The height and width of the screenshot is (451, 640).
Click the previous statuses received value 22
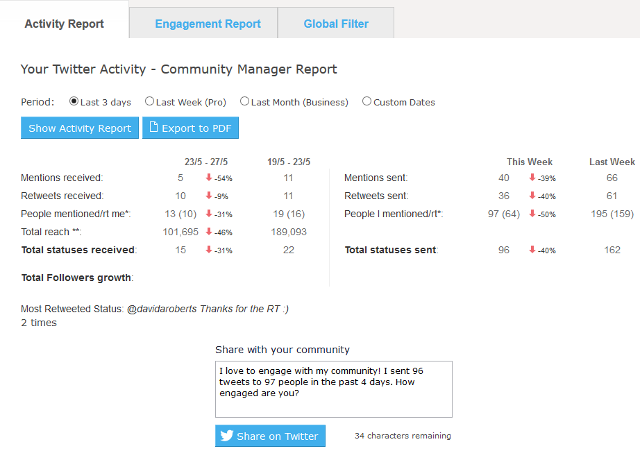(289, 250)
